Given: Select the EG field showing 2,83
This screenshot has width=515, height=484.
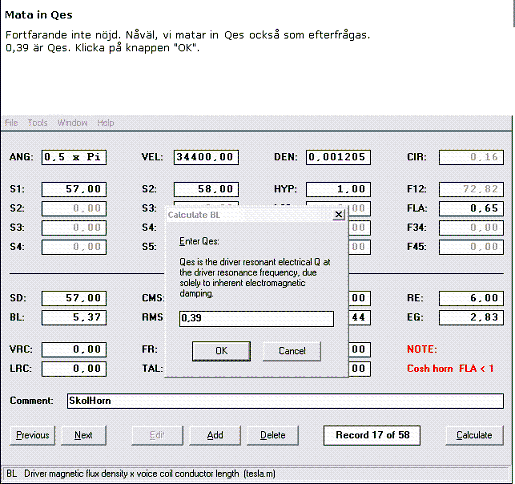Looking at the screenshot, I should pyautogui.click(x=471, y=317).
